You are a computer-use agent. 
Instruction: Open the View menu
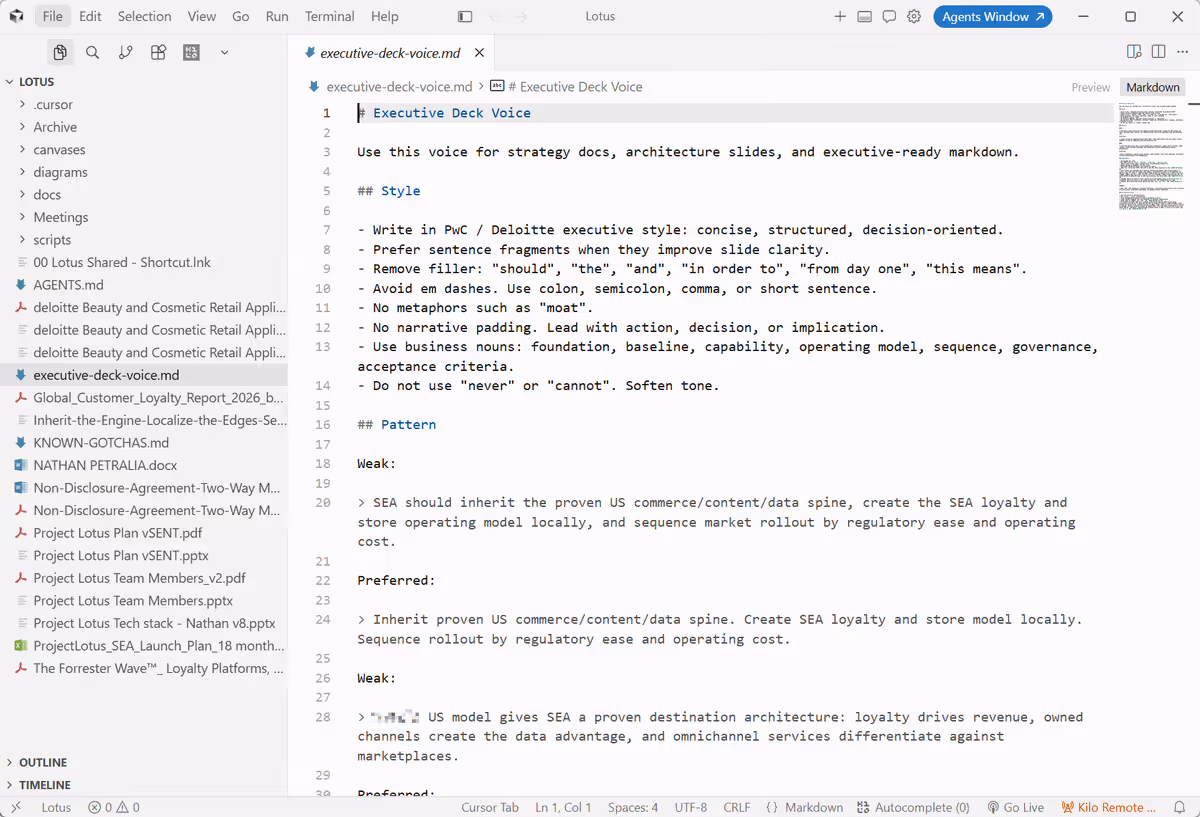click(x=202, y=16)
